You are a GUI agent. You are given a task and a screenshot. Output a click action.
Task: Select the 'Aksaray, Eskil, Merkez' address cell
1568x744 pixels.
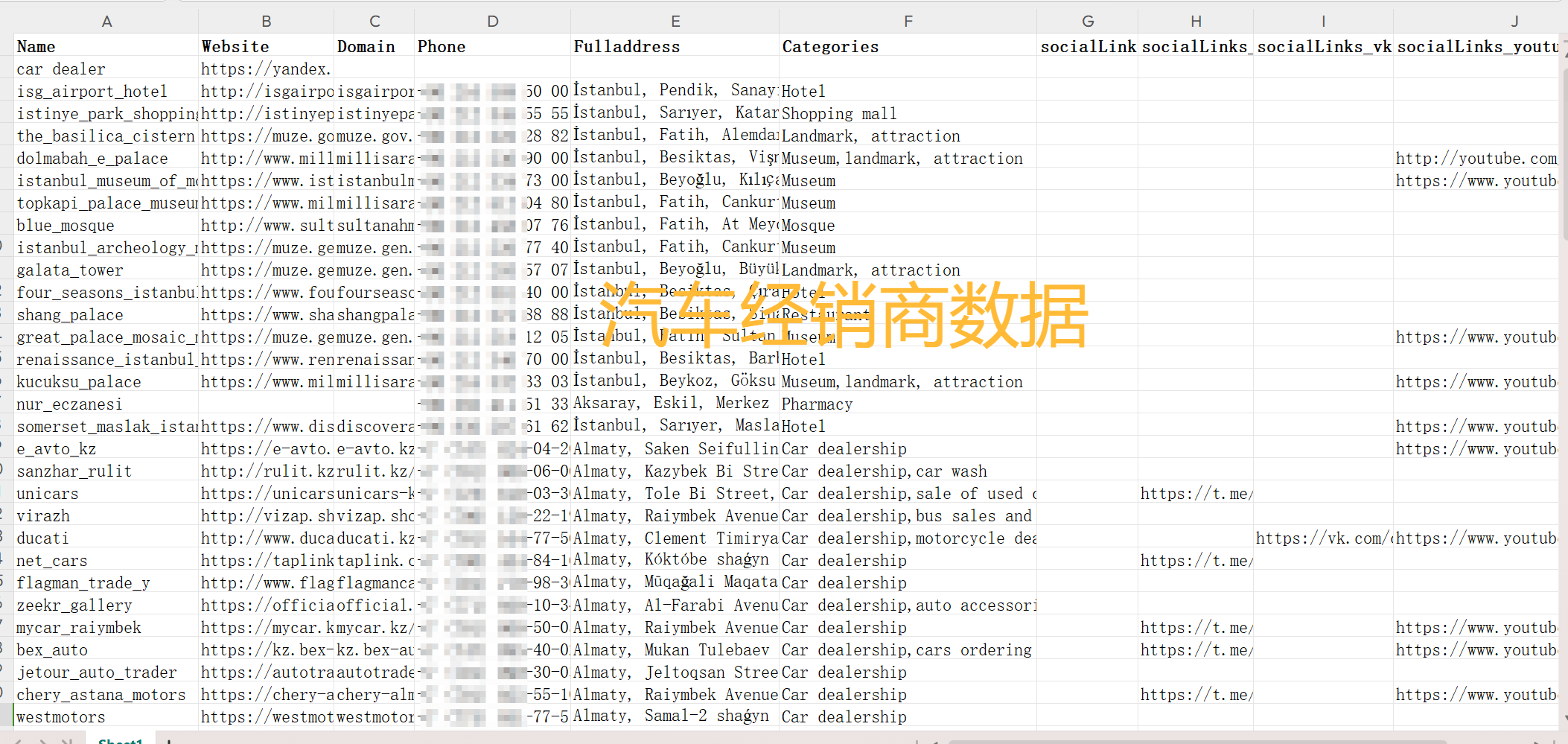[675, 404]
